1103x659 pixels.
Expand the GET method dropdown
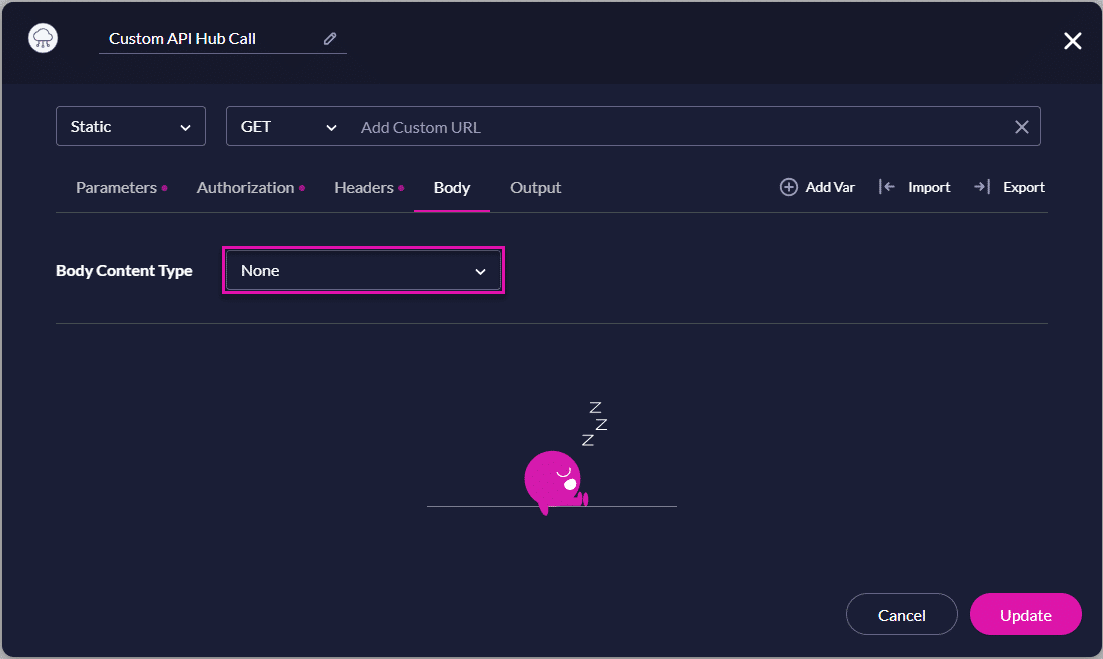pos(288,127)
